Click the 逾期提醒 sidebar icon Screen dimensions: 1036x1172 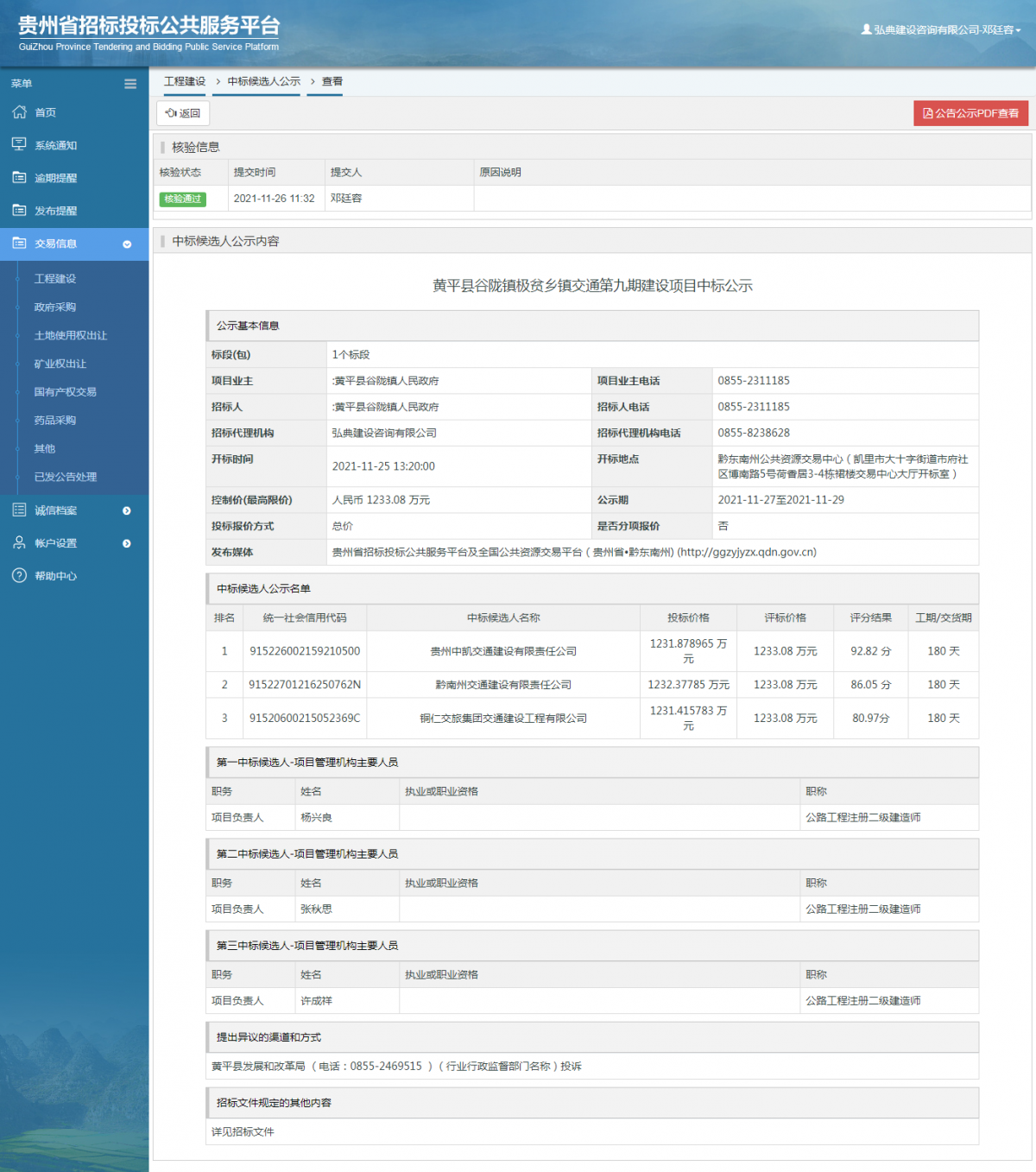click(19, 178)
